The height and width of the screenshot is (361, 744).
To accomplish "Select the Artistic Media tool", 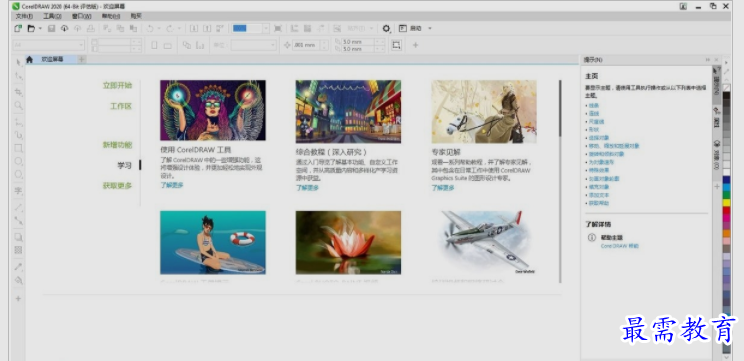I will click(19, 135).
